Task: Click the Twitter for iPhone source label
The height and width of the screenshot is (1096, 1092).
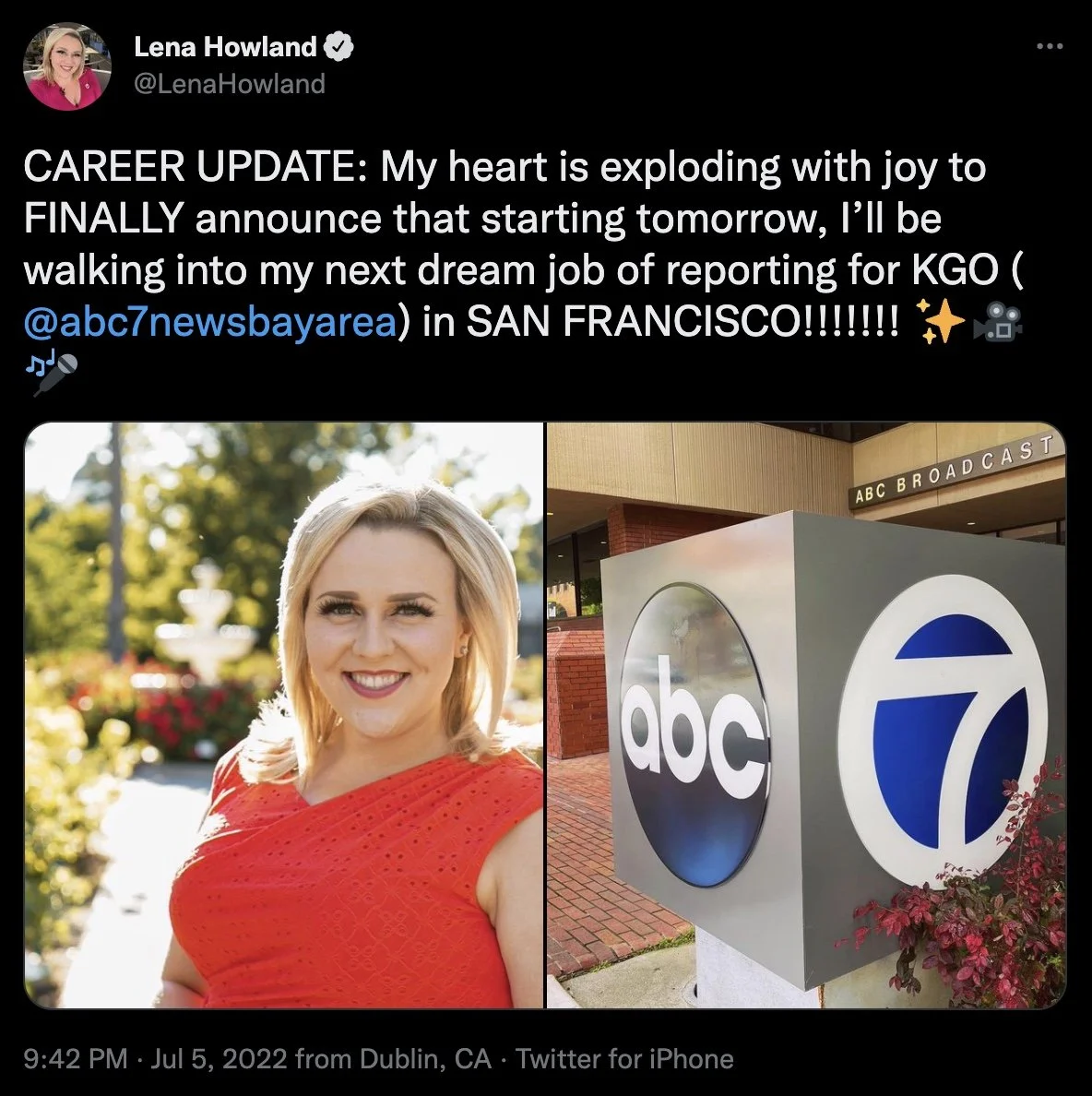Action: tap(624, 1058)
